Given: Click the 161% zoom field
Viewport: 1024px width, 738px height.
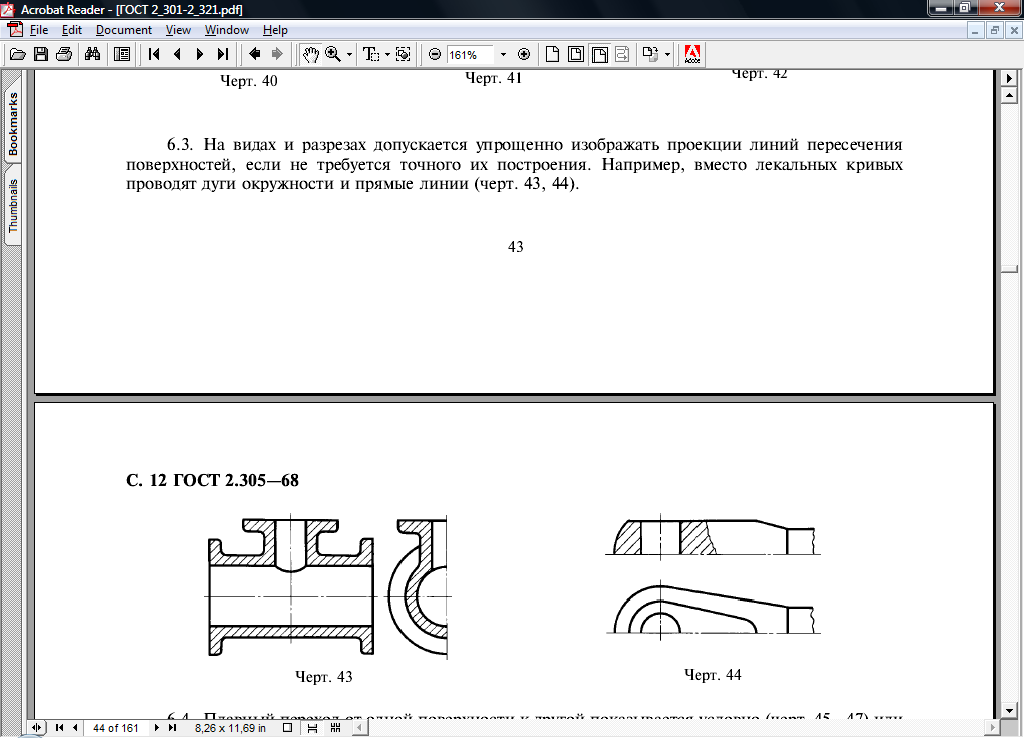Looking at the screenshot, I should coord(470,55).
